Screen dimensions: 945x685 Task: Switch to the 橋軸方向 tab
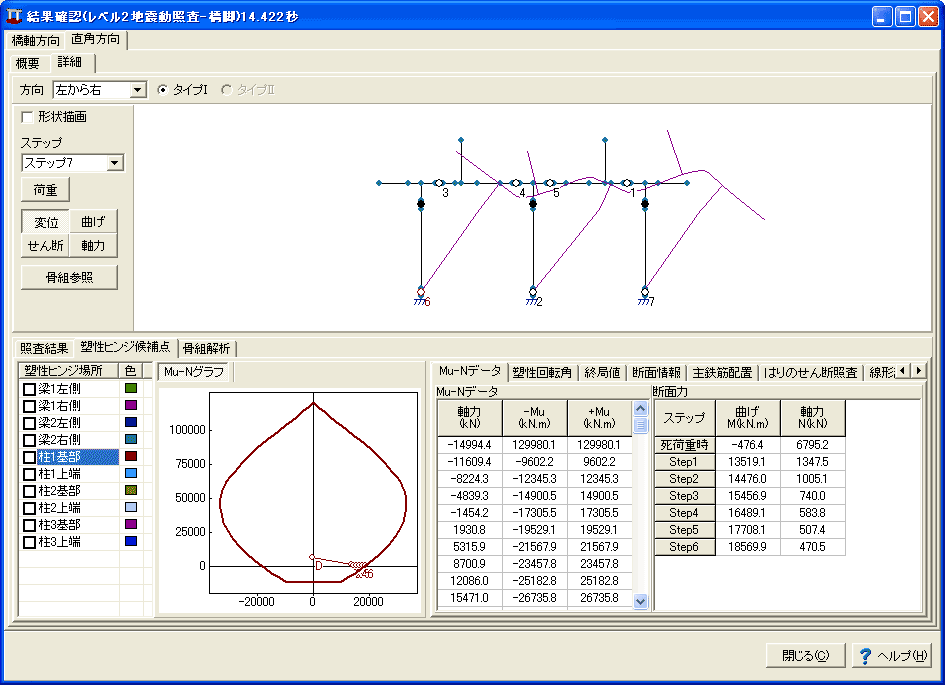[x=36, y=40]
